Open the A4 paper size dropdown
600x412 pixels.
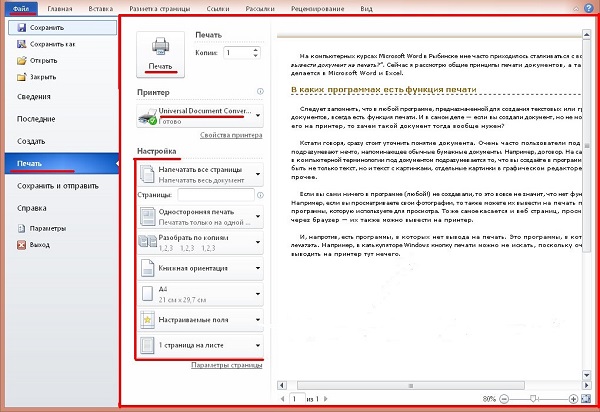click(x=259, y=292)
